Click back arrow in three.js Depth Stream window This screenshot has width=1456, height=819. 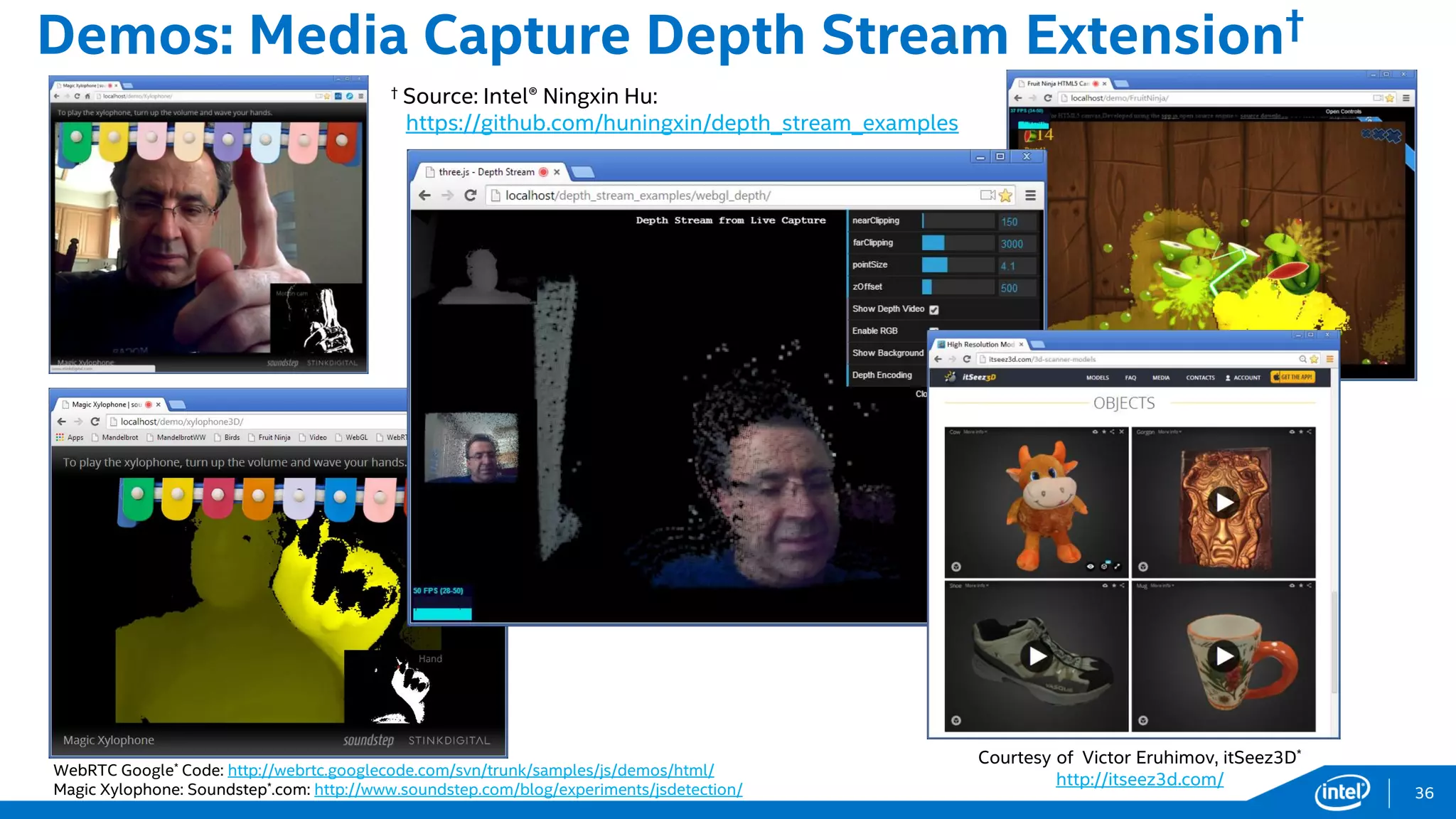click(x=424, y=196)
